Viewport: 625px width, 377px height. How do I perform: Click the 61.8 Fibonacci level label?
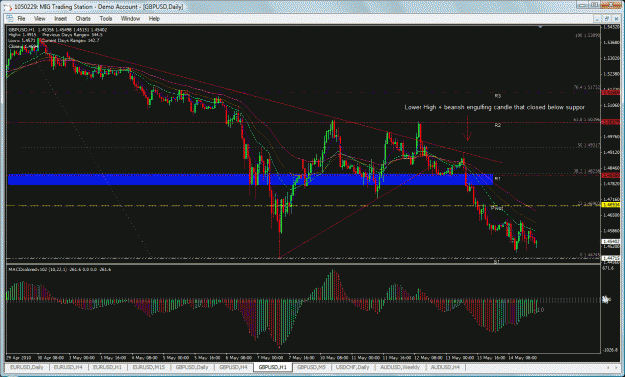point(587,119)
